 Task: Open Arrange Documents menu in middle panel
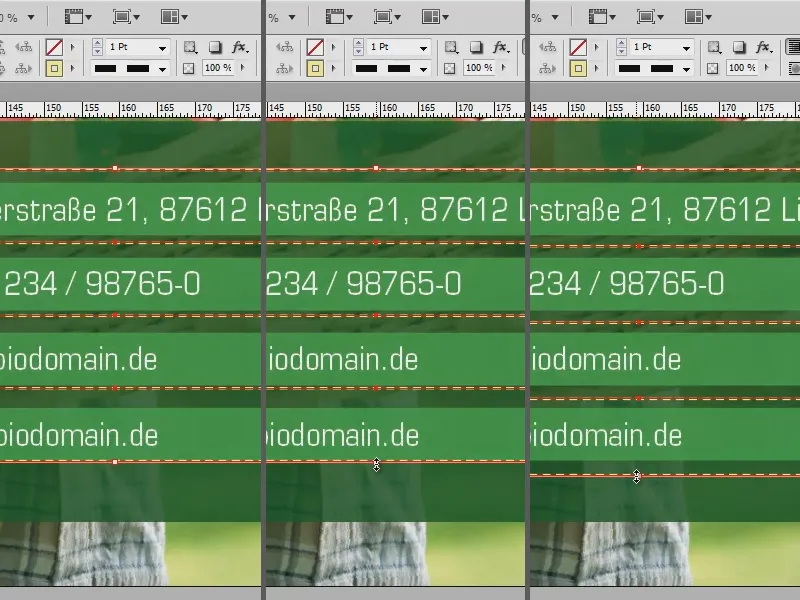pos(435,17)
